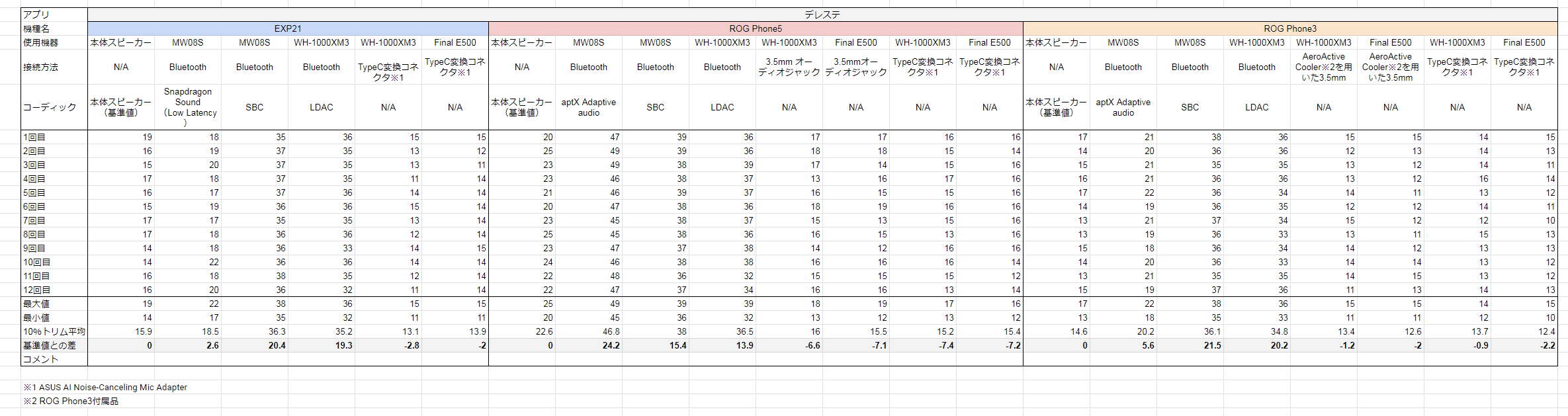Select the 10%トリム平均 row label
This screenshot has width=1568, height=416.
coord(54,331)
